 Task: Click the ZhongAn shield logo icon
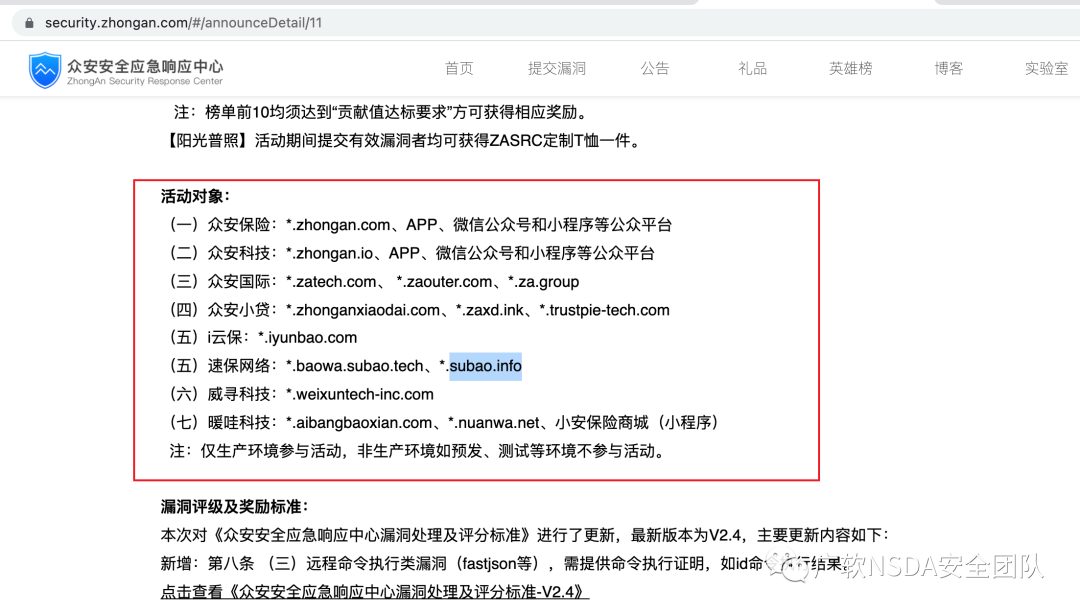point(45,70)
